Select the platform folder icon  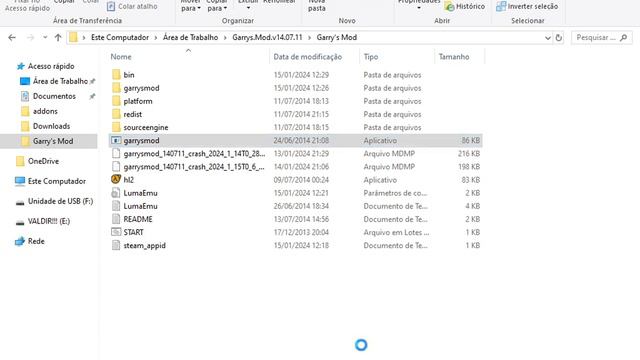tap(116, 101)
